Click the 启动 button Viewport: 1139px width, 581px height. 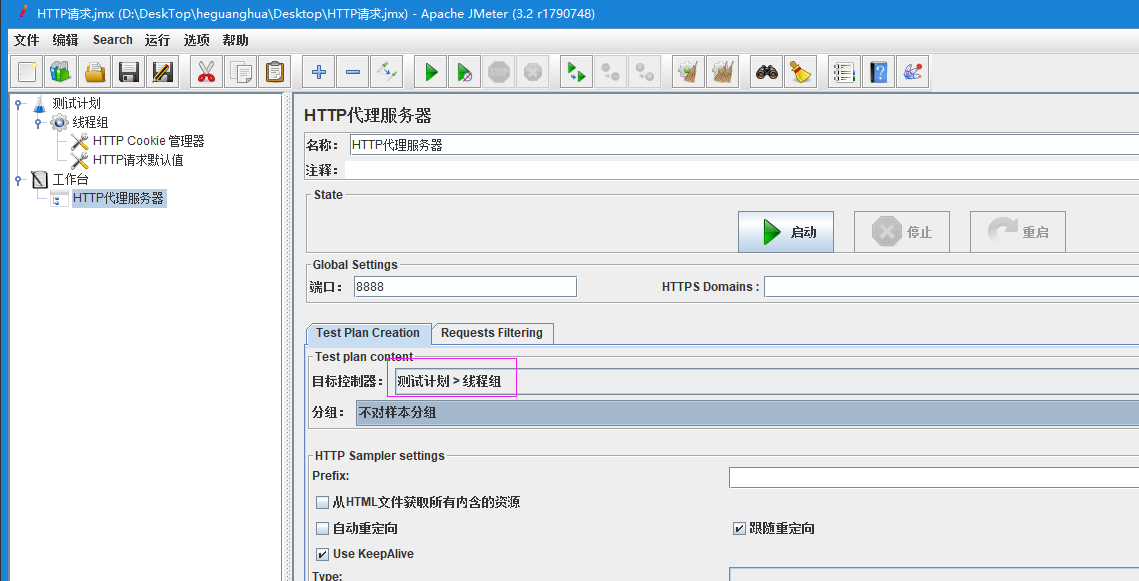pyautogui.click(x=786, y=232)
